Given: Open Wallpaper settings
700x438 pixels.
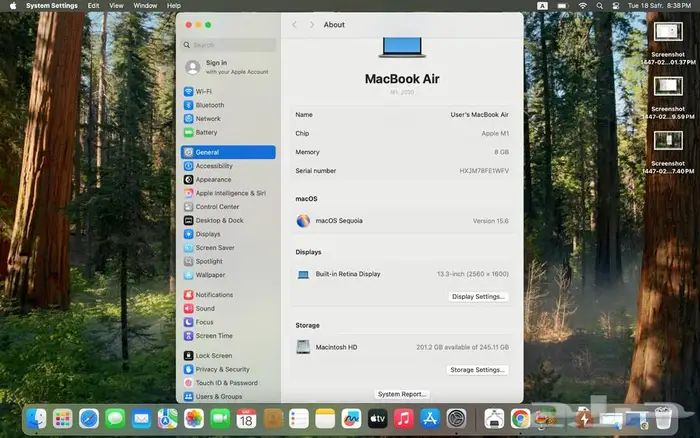Looking at the screenshot, I should (x=228, y=275).
